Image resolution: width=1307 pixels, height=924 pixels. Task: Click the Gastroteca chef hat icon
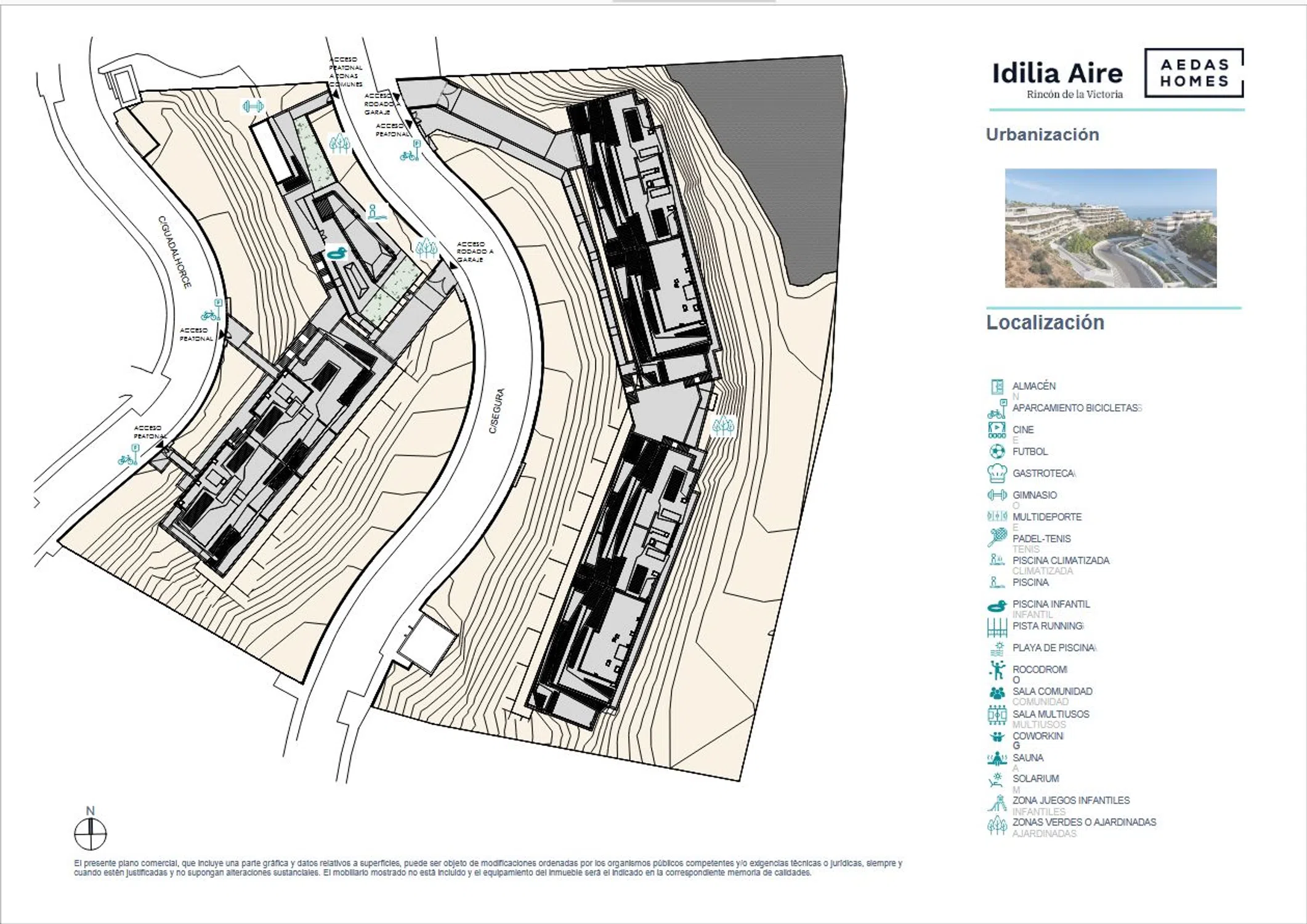tap(997, 473)
